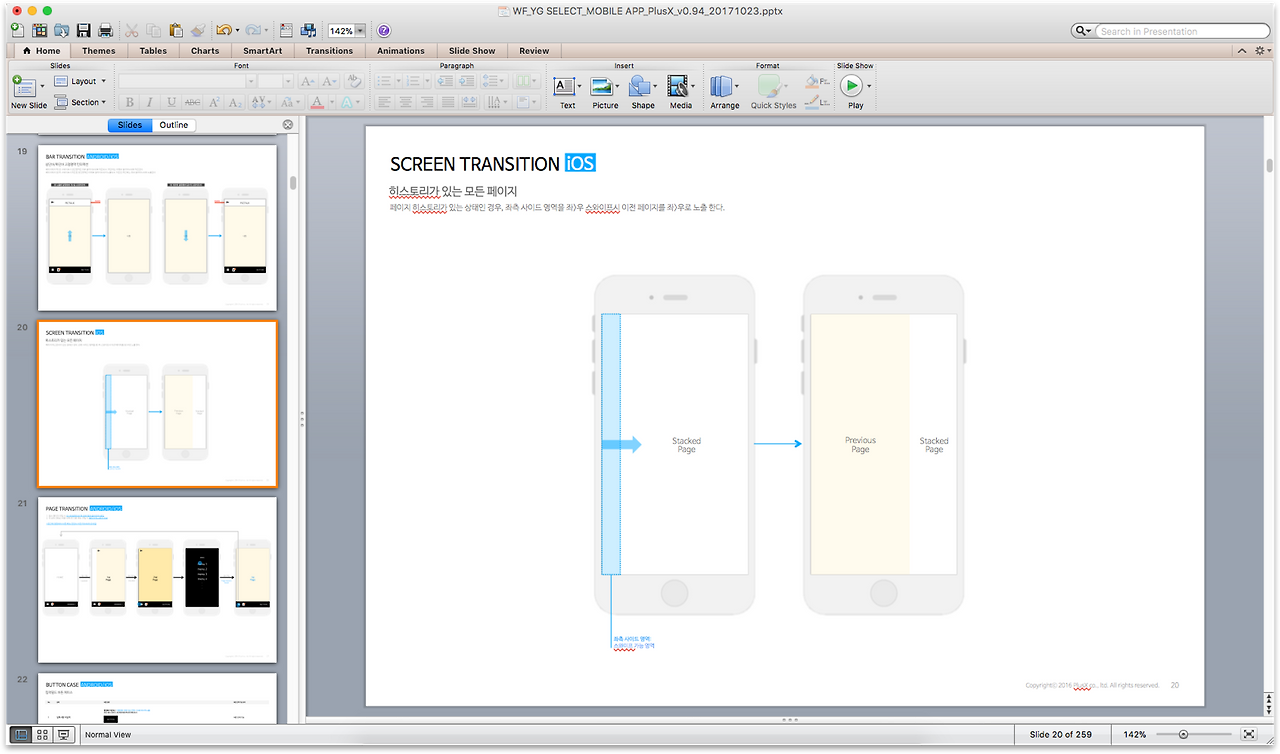1280x754 pixels.
Task: Open the PowerPoint Help icon
Action: 384,31
